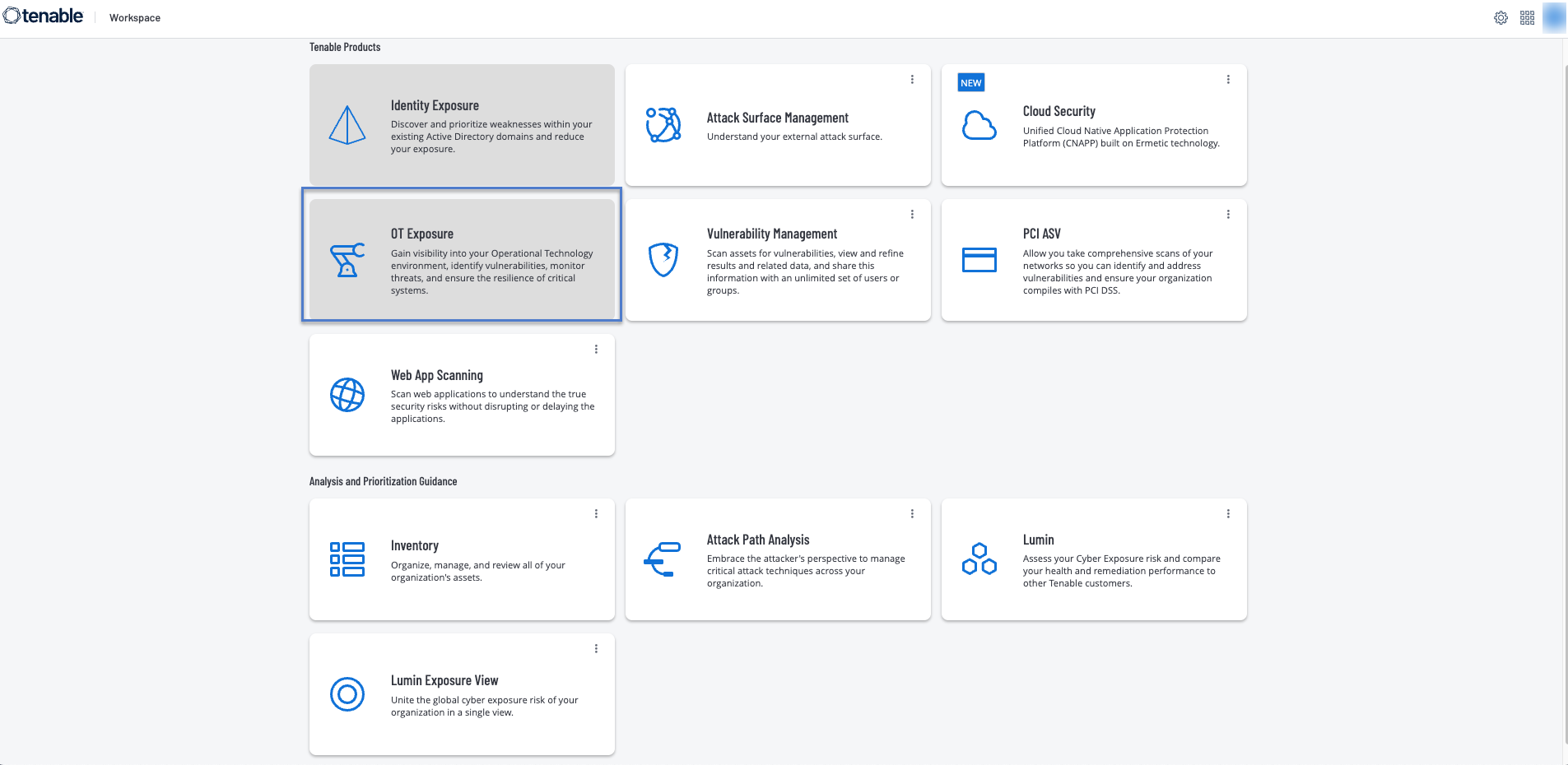The width and height of the screenshot is (1568, 765).
Task: Click the Vulnerability Management shield icon
Action: point(663,260)
